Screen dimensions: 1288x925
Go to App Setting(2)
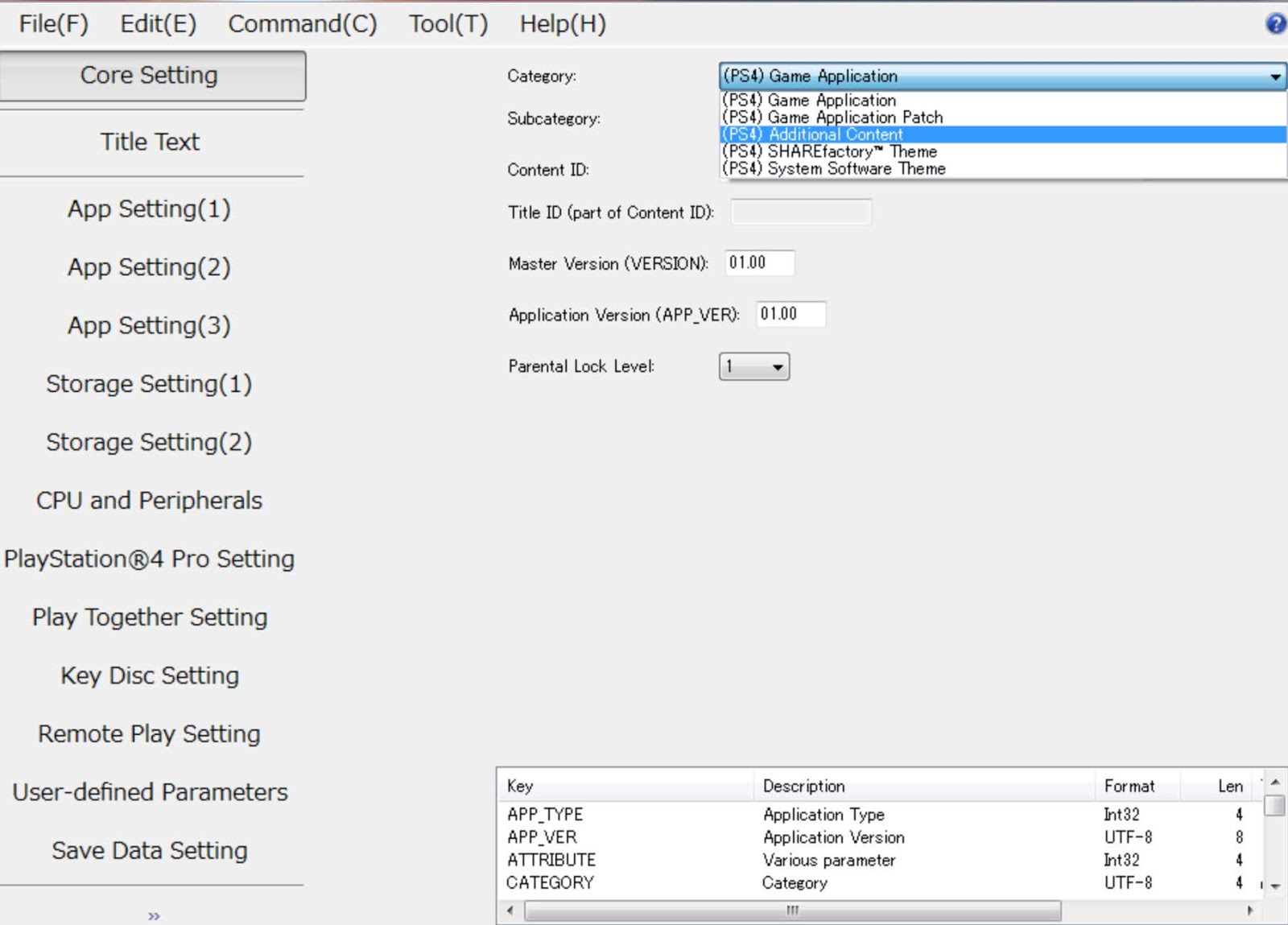point(149,266)
